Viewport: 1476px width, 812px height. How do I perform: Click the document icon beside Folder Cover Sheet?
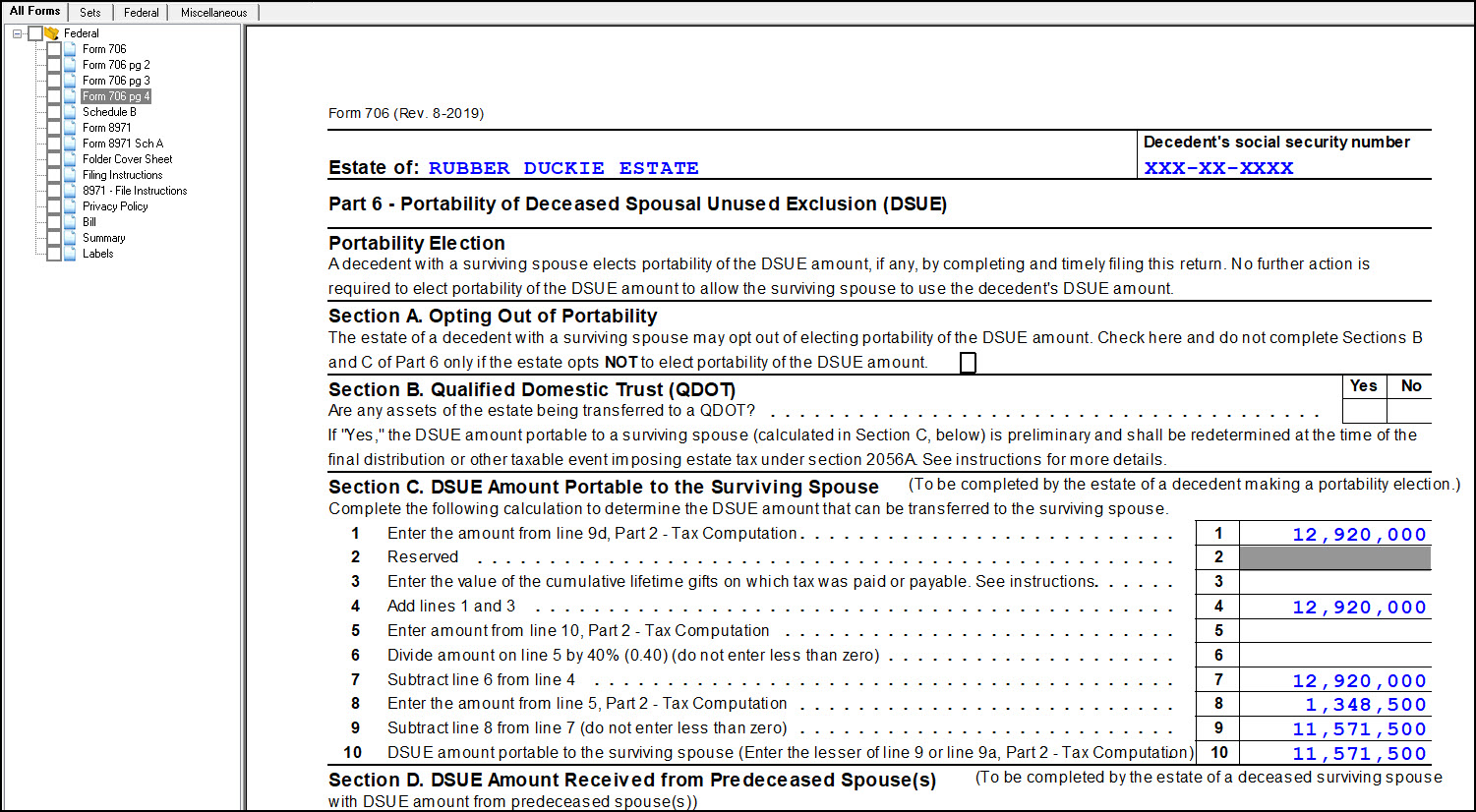coord(70,159)
